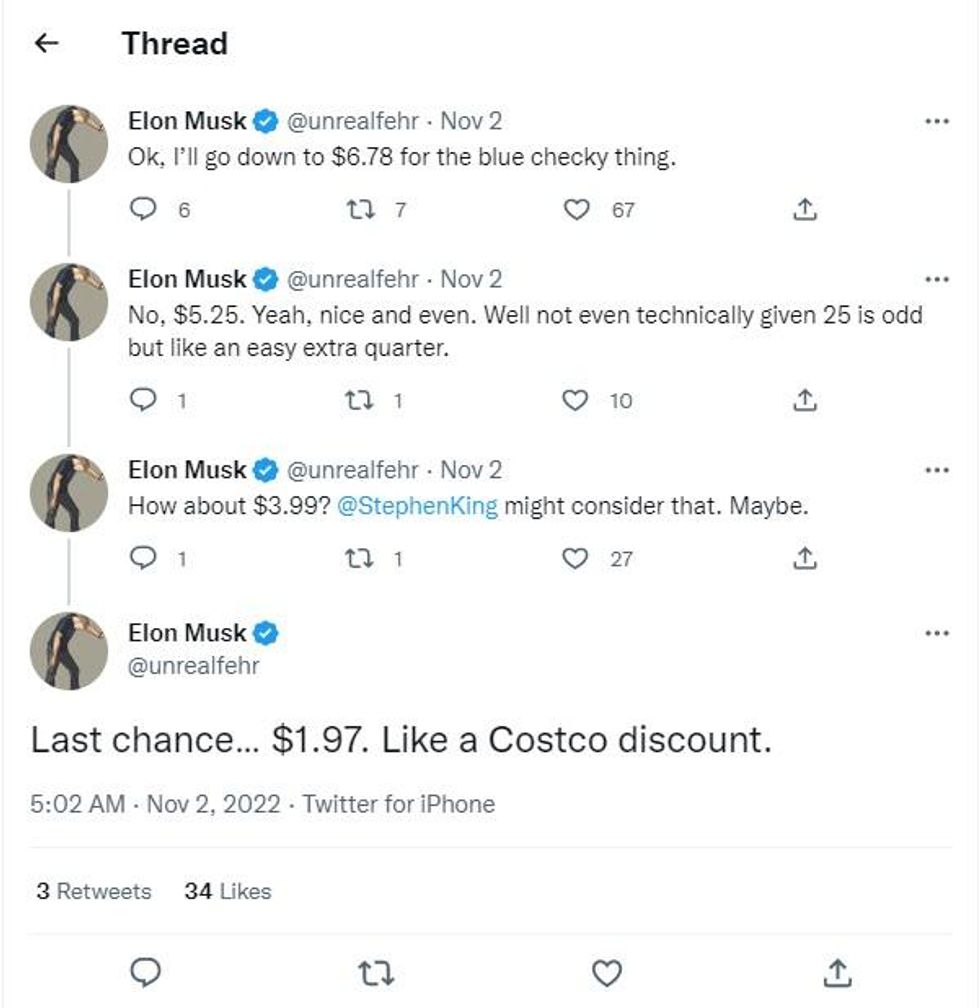The width and height of the screenshot is (980, 1008).
Task: Click the back arrow beside Thread
Action: (47, 43)
